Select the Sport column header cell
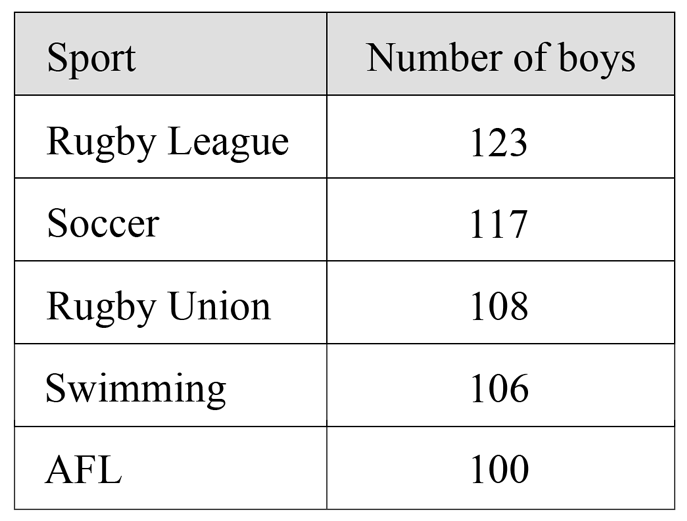Viewport: 687px width, 521px height. (x=170, y=53)
